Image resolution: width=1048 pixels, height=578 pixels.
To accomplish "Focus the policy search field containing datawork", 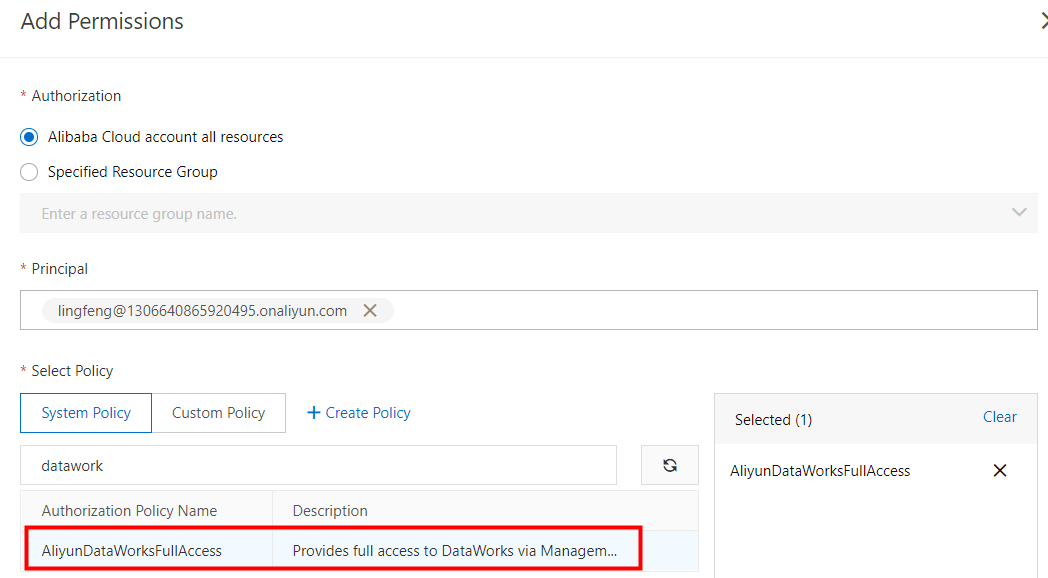I will [x=318, y=465].
